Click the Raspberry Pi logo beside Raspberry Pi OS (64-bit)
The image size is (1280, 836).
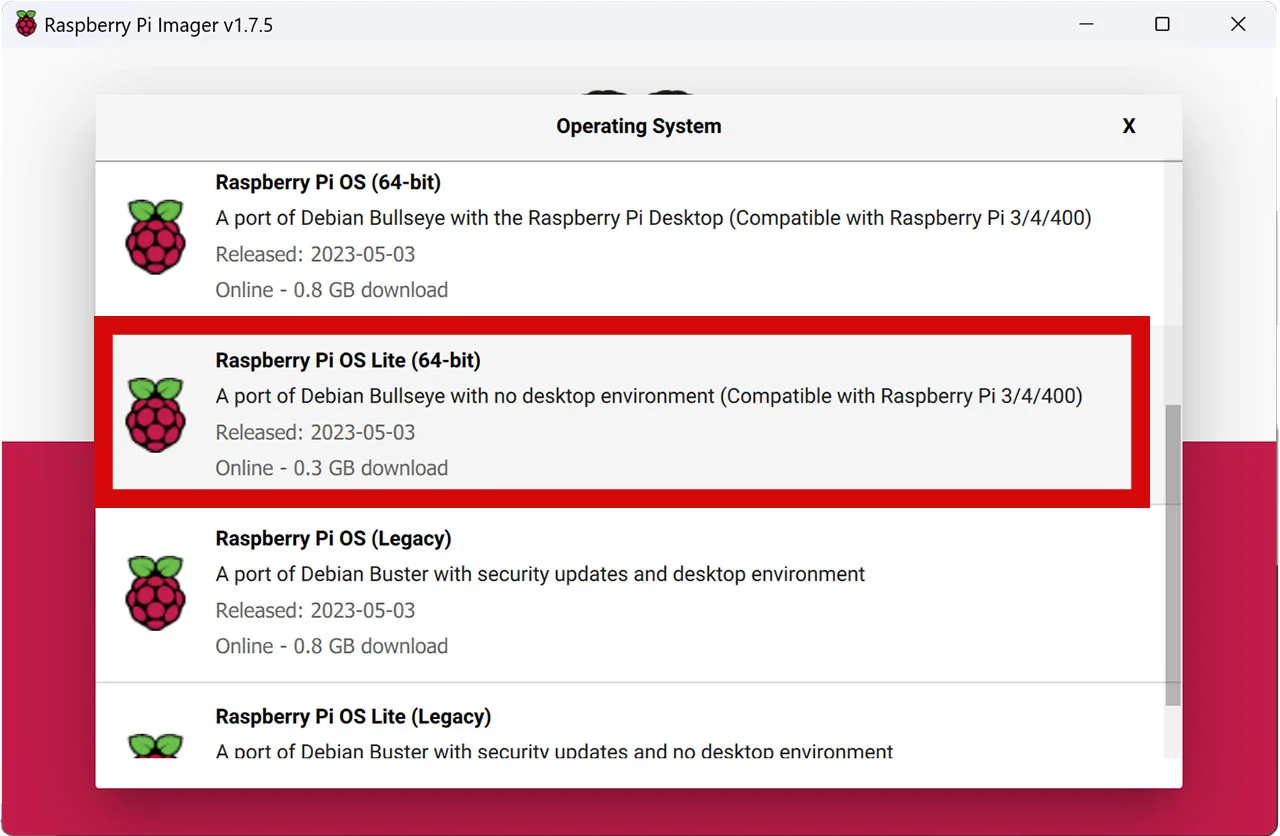155,236
